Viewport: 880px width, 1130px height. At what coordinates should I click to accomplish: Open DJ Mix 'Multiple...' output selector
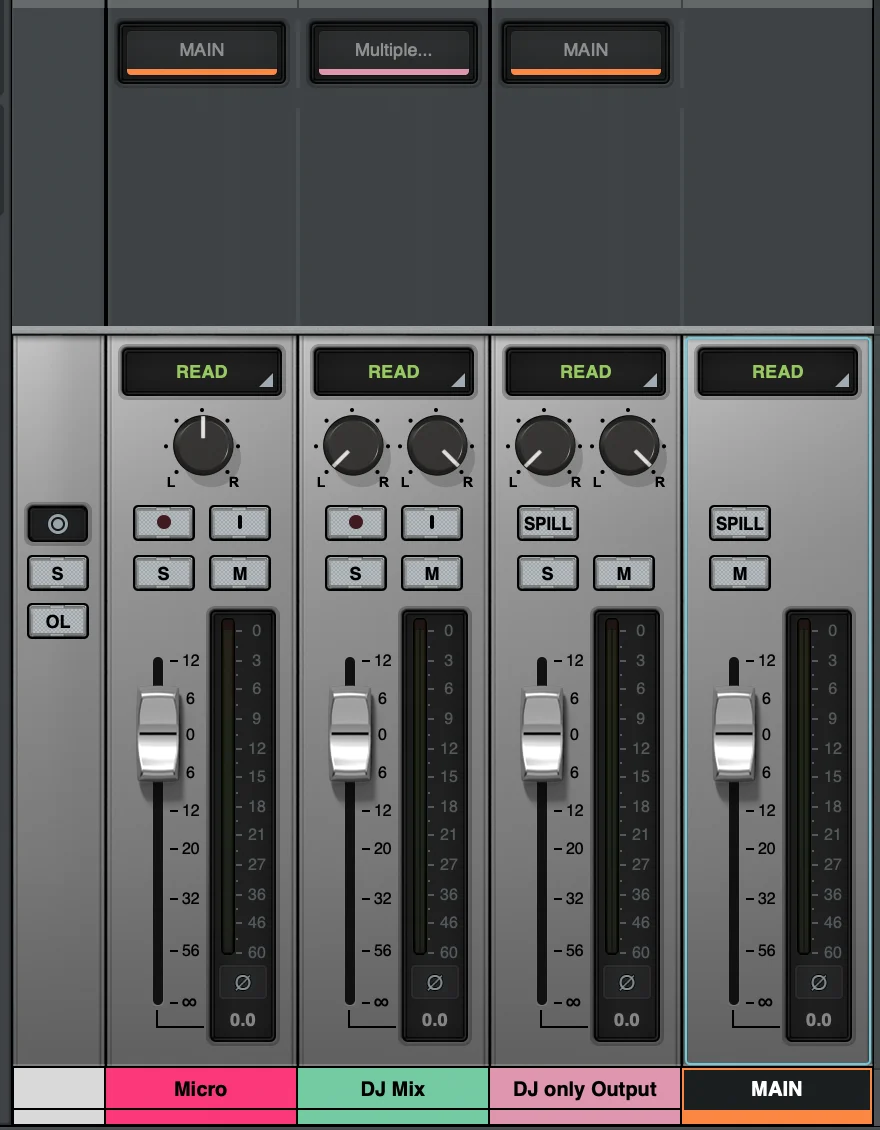point(394,53)
